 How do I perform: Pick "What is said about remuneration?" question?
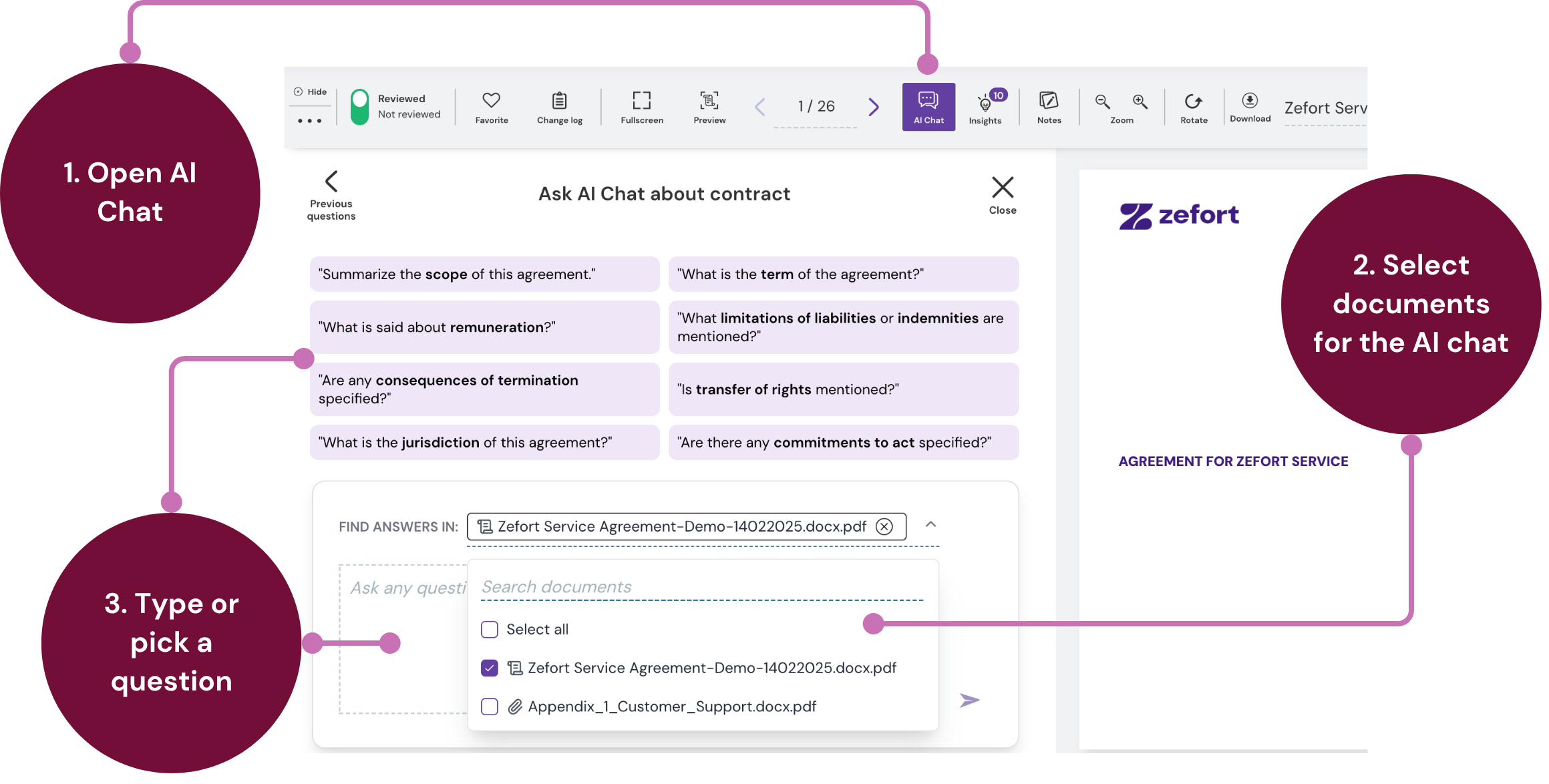point(484,327)
